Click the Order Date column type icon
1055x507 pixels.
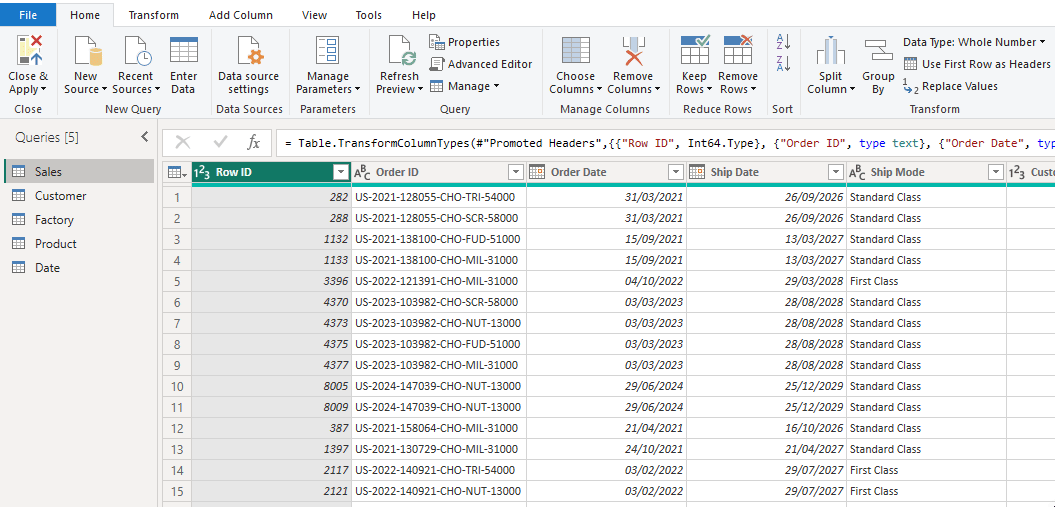537,172
